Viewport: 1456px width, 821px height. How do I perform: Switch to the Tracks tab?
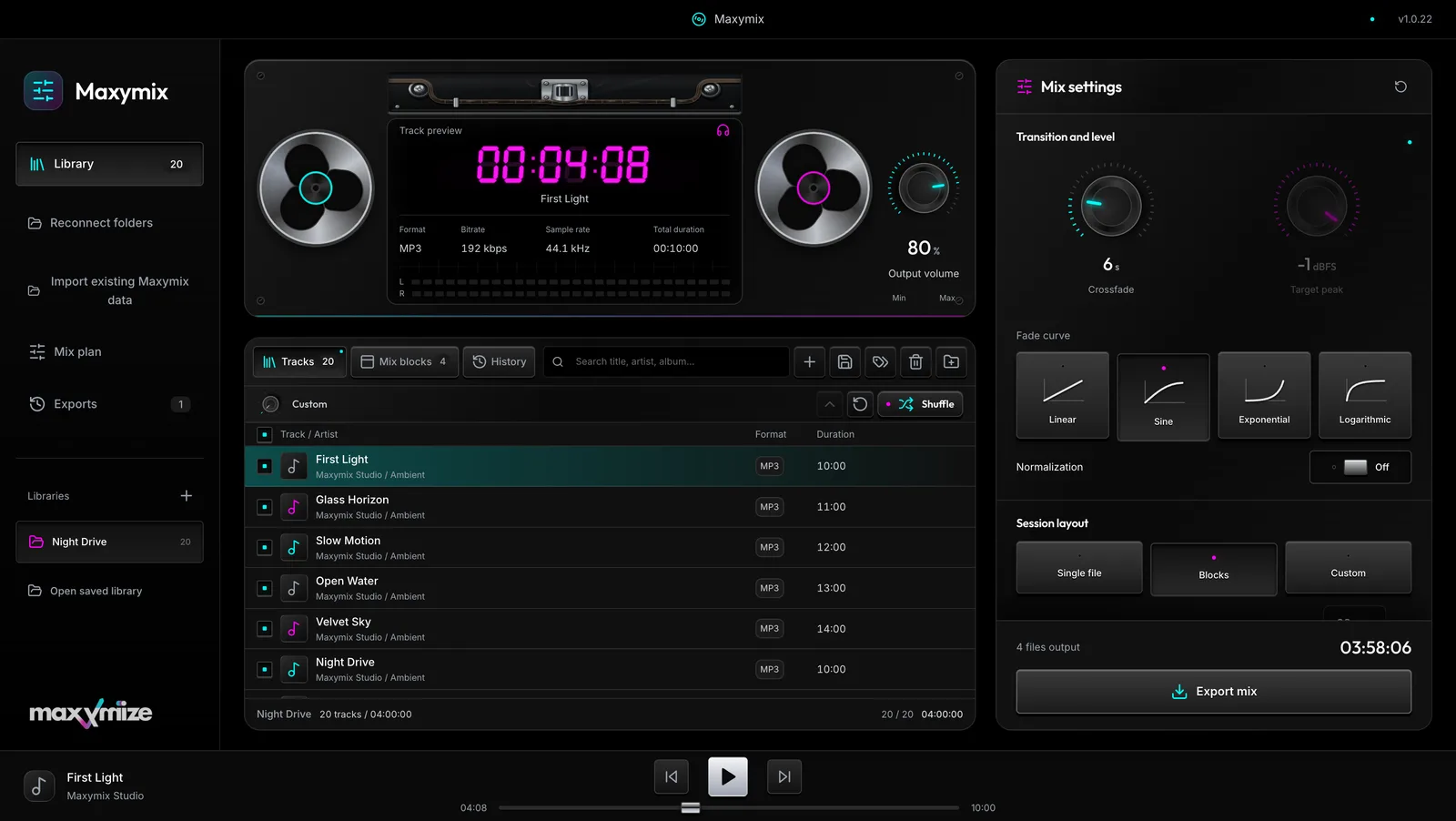pyautogui.click(x=299, y=362)
